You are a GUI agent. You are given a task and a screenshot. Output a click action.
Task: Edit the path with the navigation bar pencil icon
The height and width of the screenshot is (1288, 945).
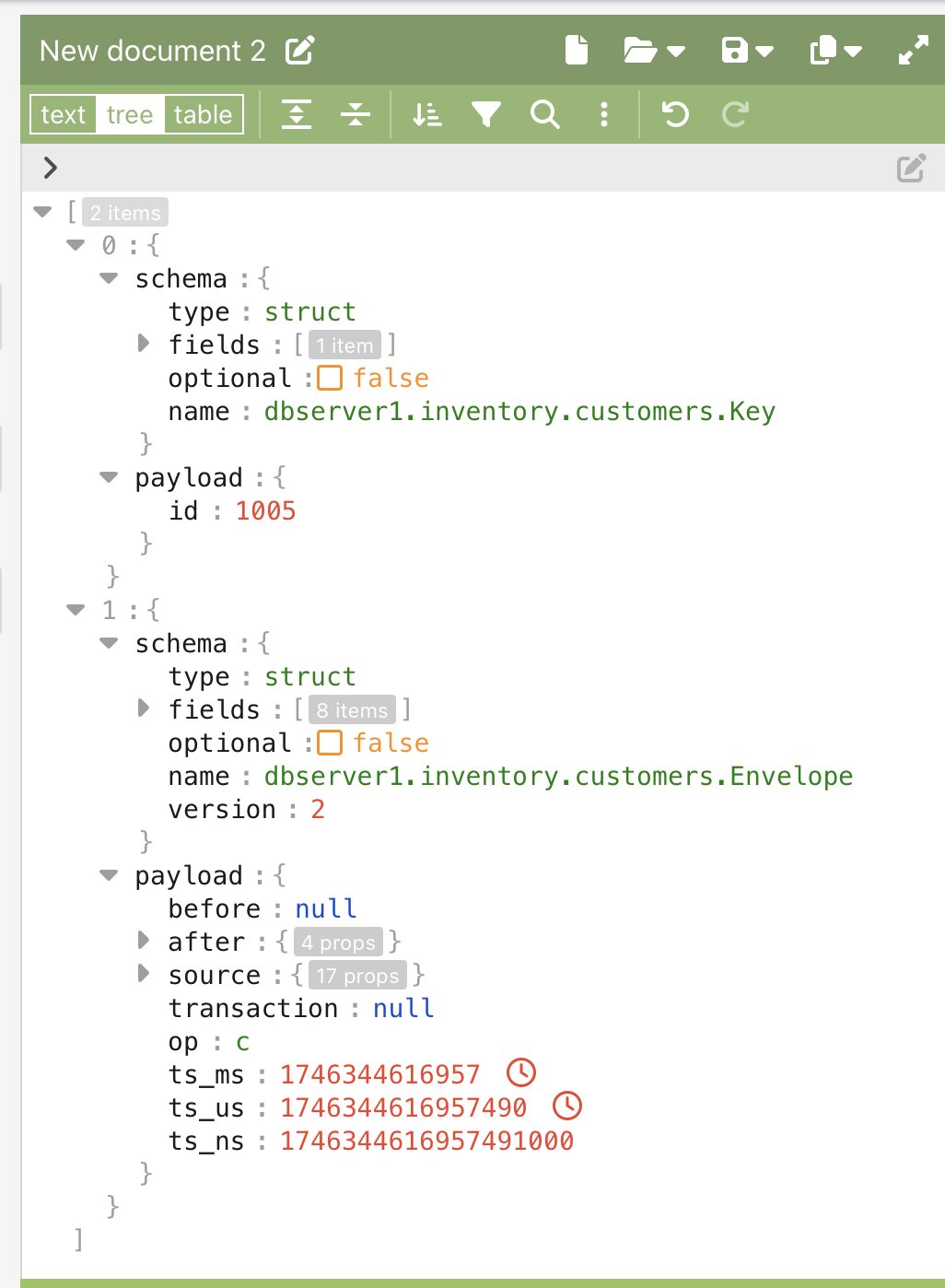click(x=911, y=168)
